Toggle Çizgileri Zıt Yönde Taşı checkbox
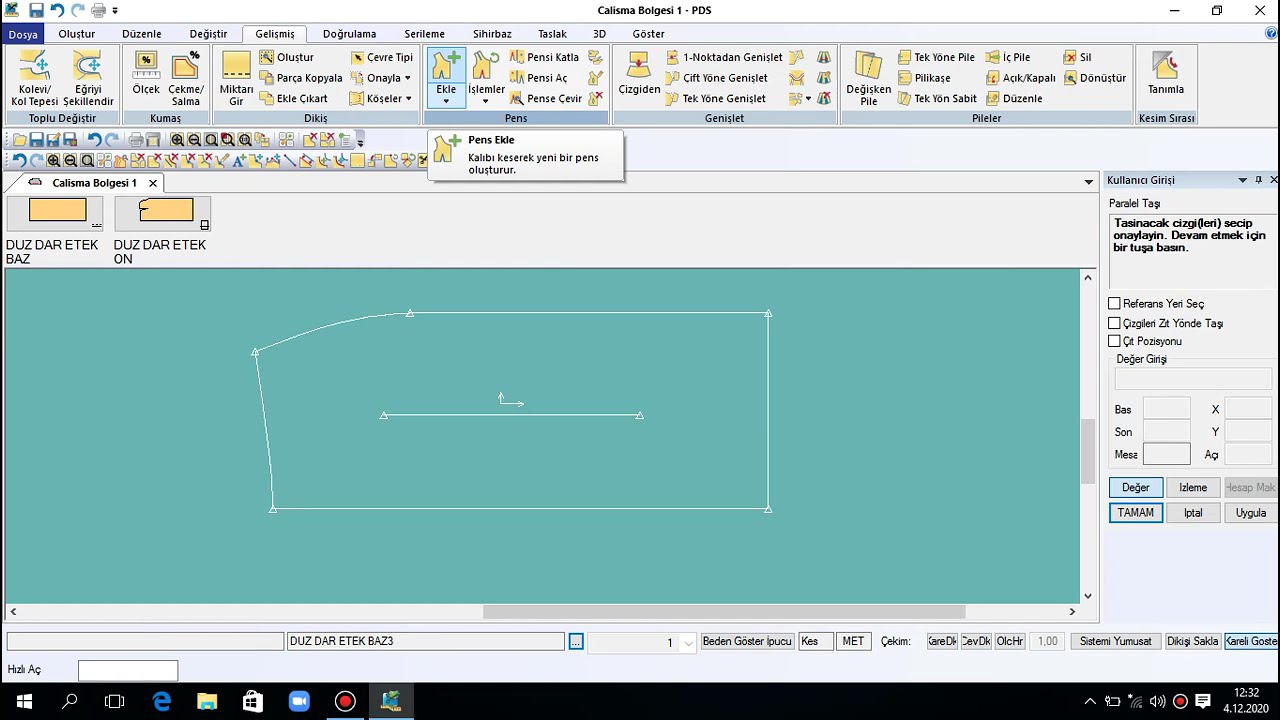This screenshot has height=720, width=1280. pyautogui.click(x=1114, y=323)
